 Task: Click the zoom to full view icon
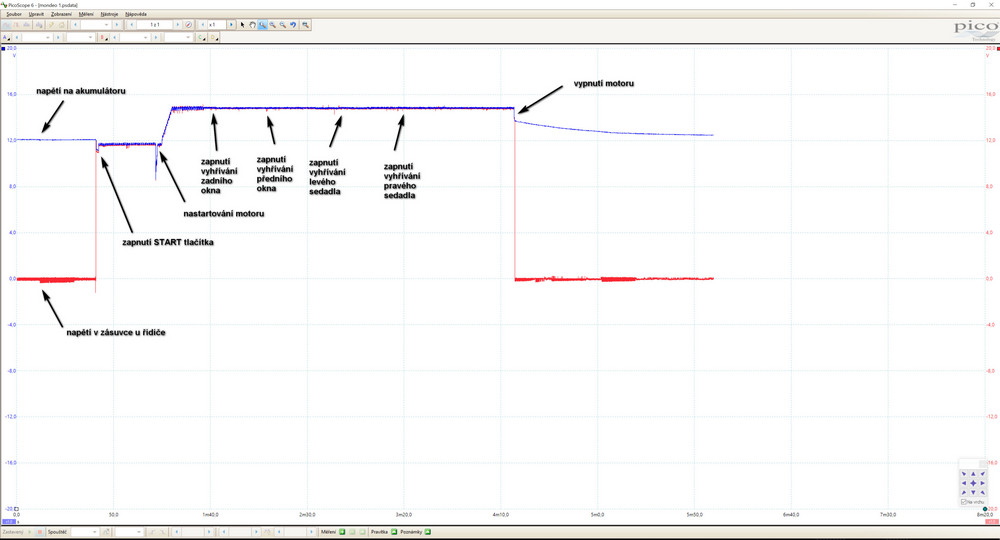pos(305,24)
